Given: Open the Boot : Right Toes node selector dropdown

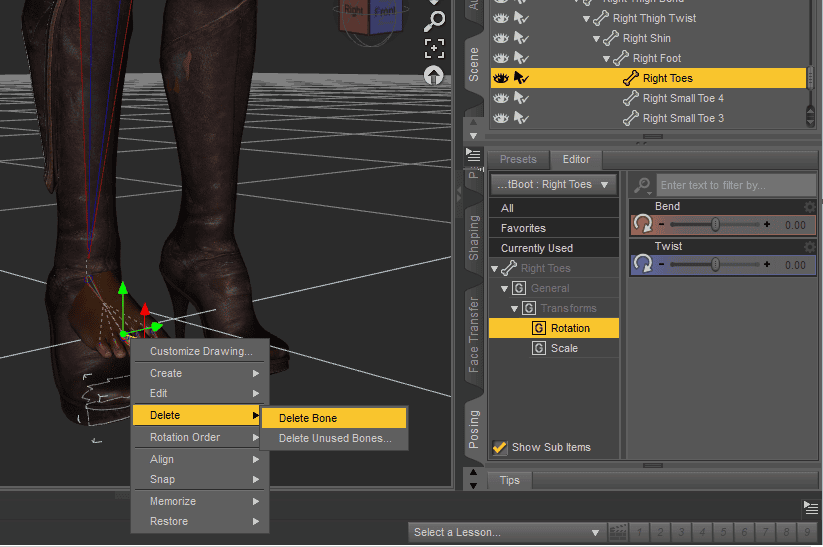Looking at the screenshot, I should 553,184.
